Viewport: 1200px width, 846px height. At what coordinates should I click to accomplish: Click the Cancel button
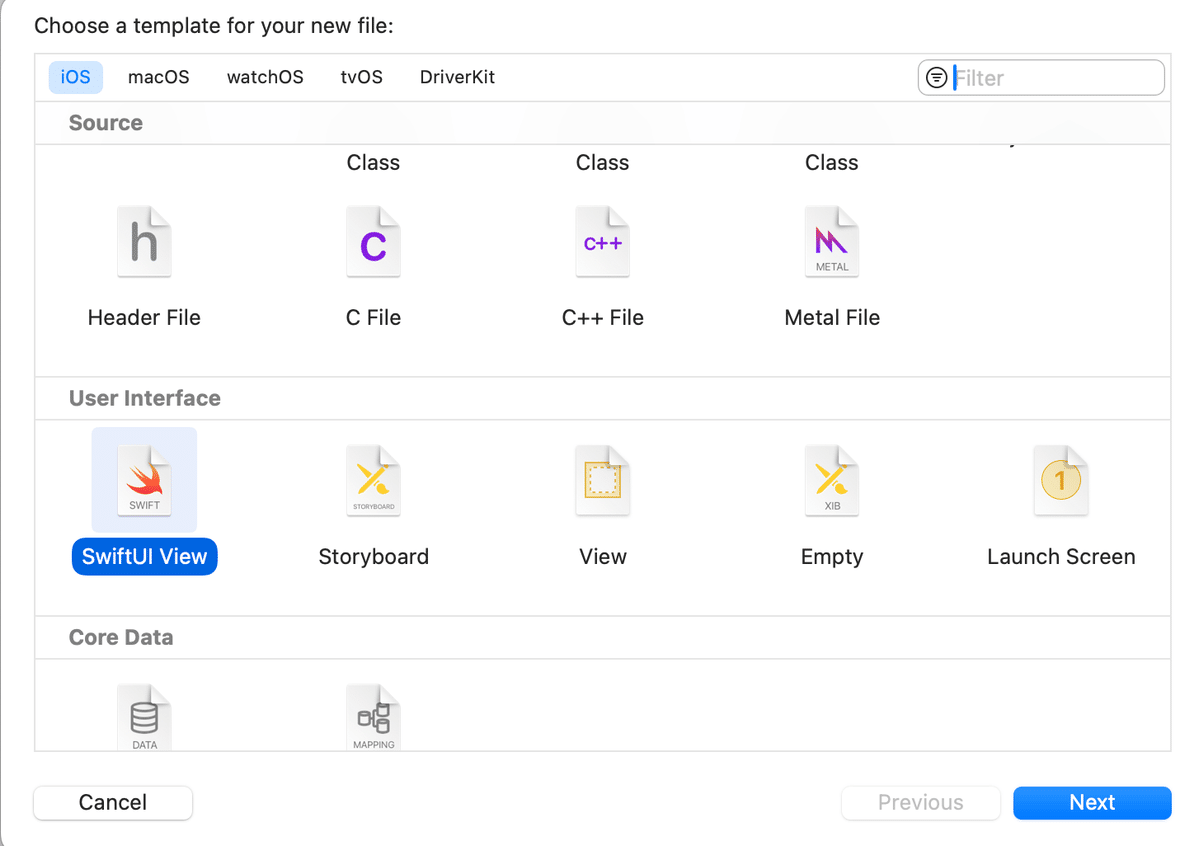pyautogui.click(x=113, y=803)
